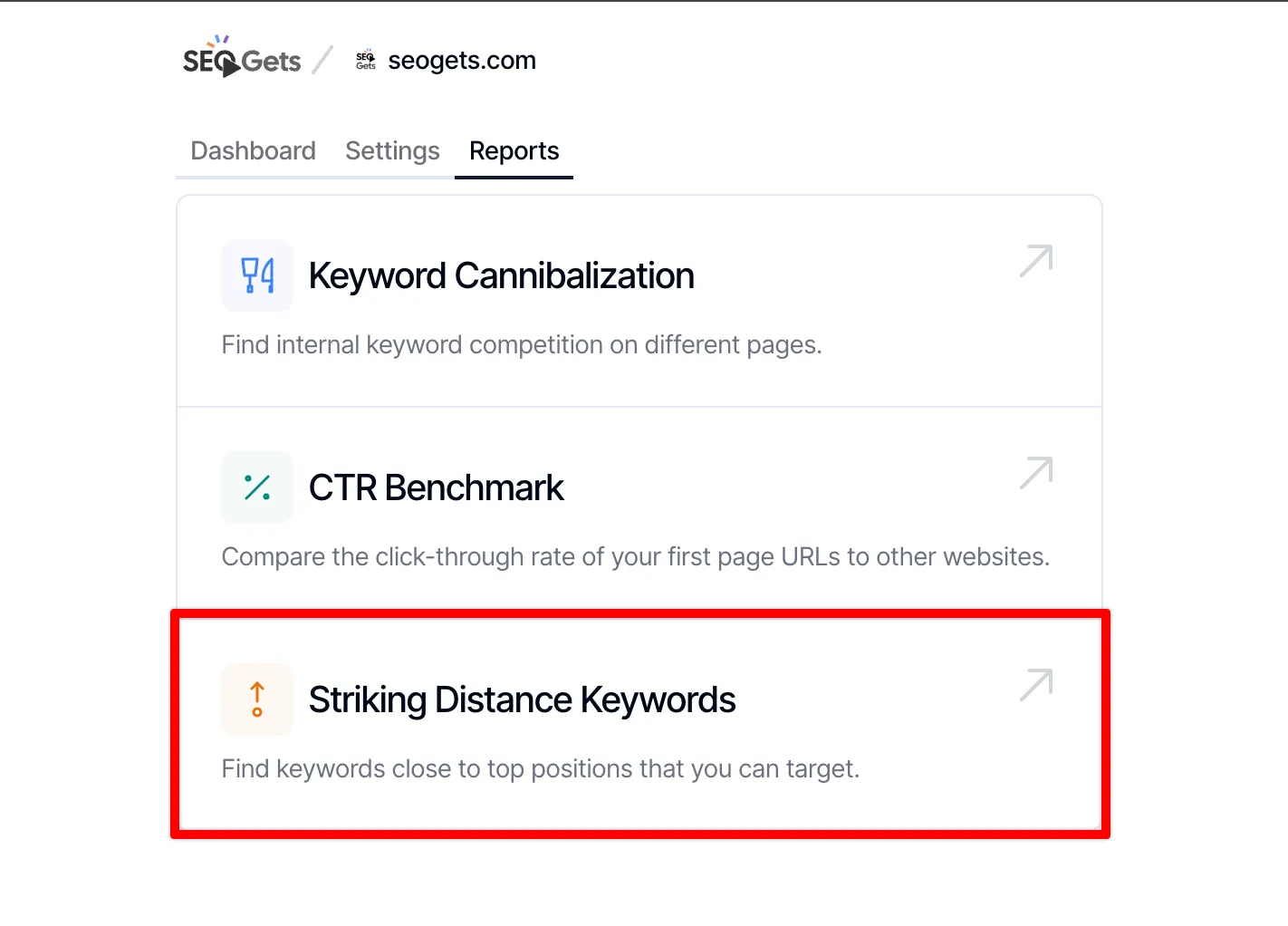Click the Striking Distance Keywords heading
The height and width of the screenshot is (926, 1288).
(522, 699)
